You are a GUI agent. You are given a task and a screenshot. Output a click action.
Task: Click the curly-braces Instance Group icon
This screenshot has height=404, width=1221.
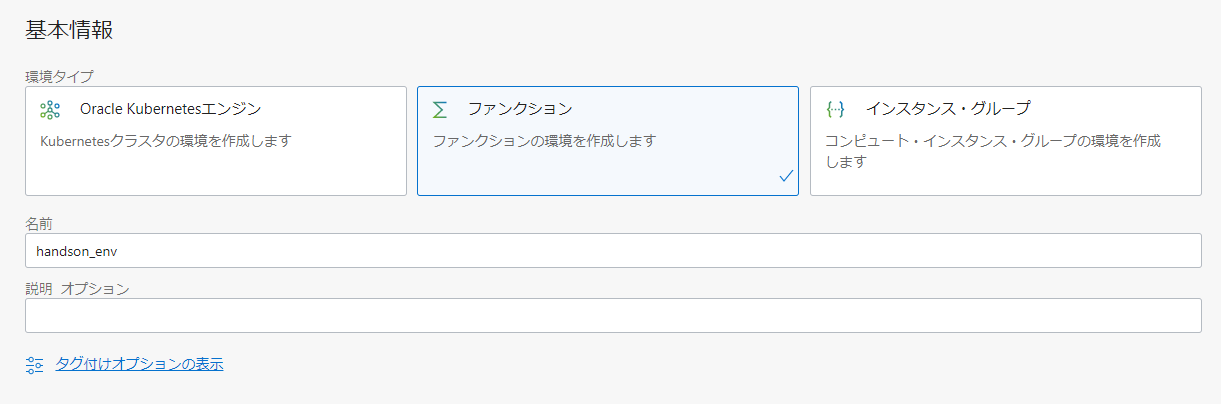(835, 109)
